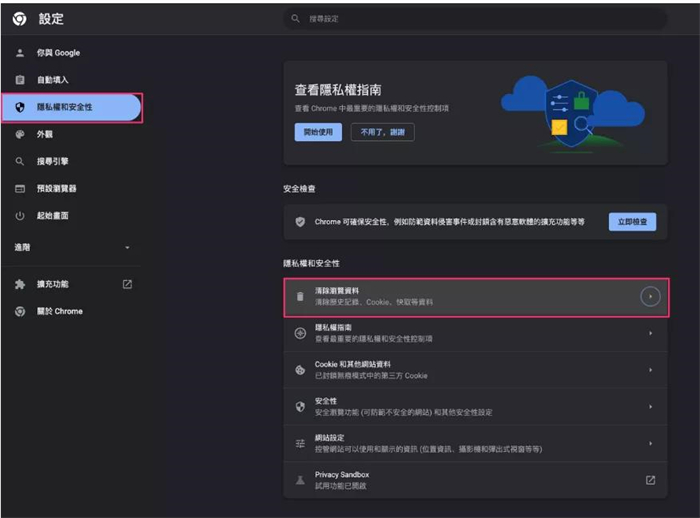Image resolution: width=700 pixels, height=518 pixels.
Task: Select 隱私權和安全性 in sidebar
Action: coord(71,107)
